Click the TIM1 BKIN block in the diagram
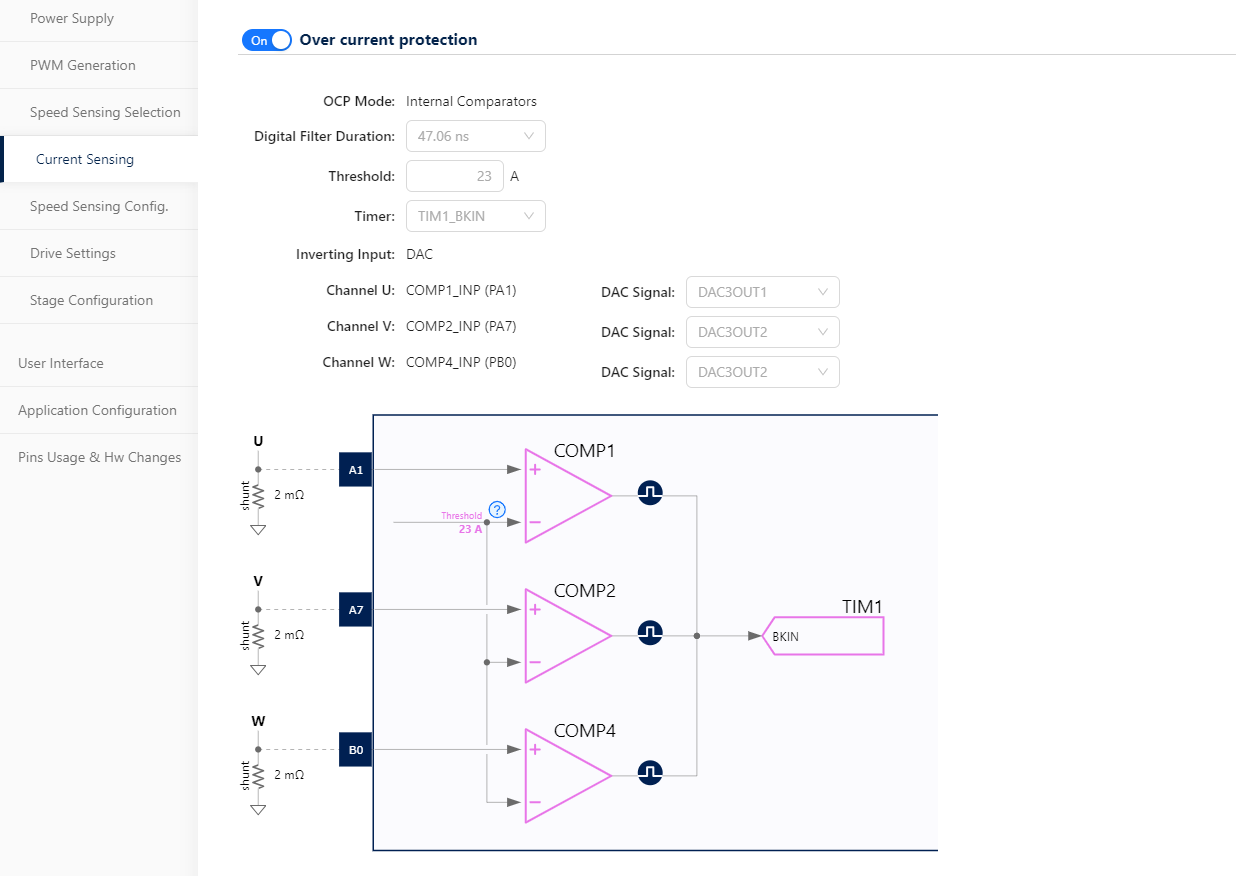This screenshot has width=1236, height=876. click(x=822, y=635)
